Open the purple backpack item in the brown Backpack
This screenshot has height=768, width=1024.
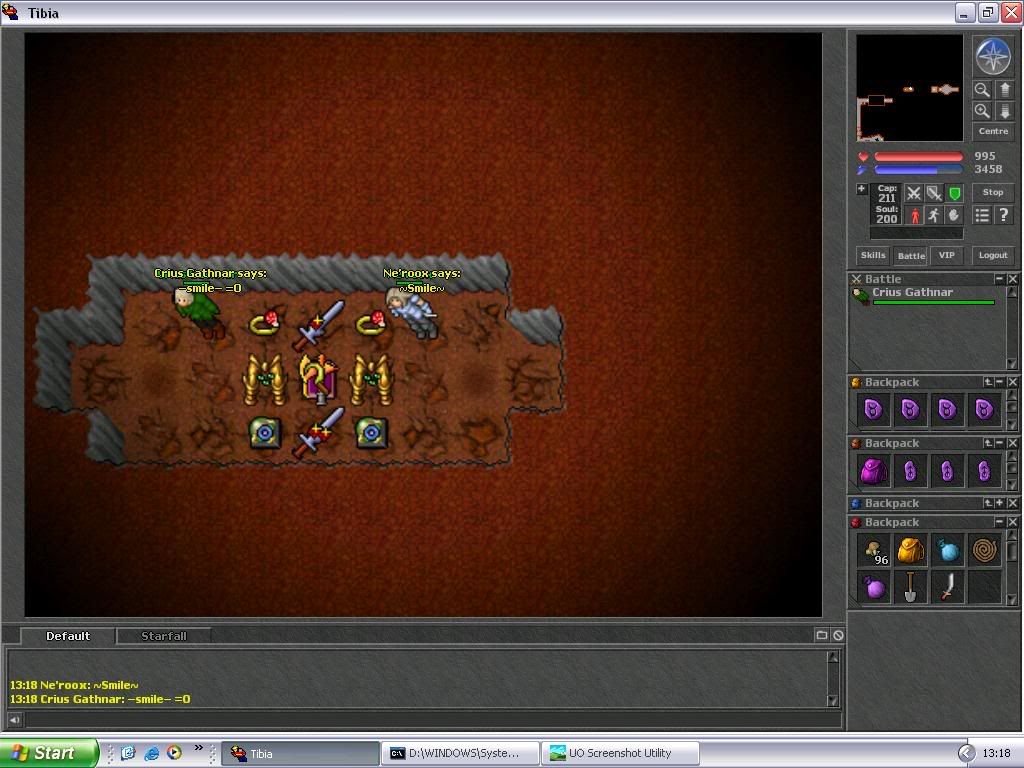874,471
